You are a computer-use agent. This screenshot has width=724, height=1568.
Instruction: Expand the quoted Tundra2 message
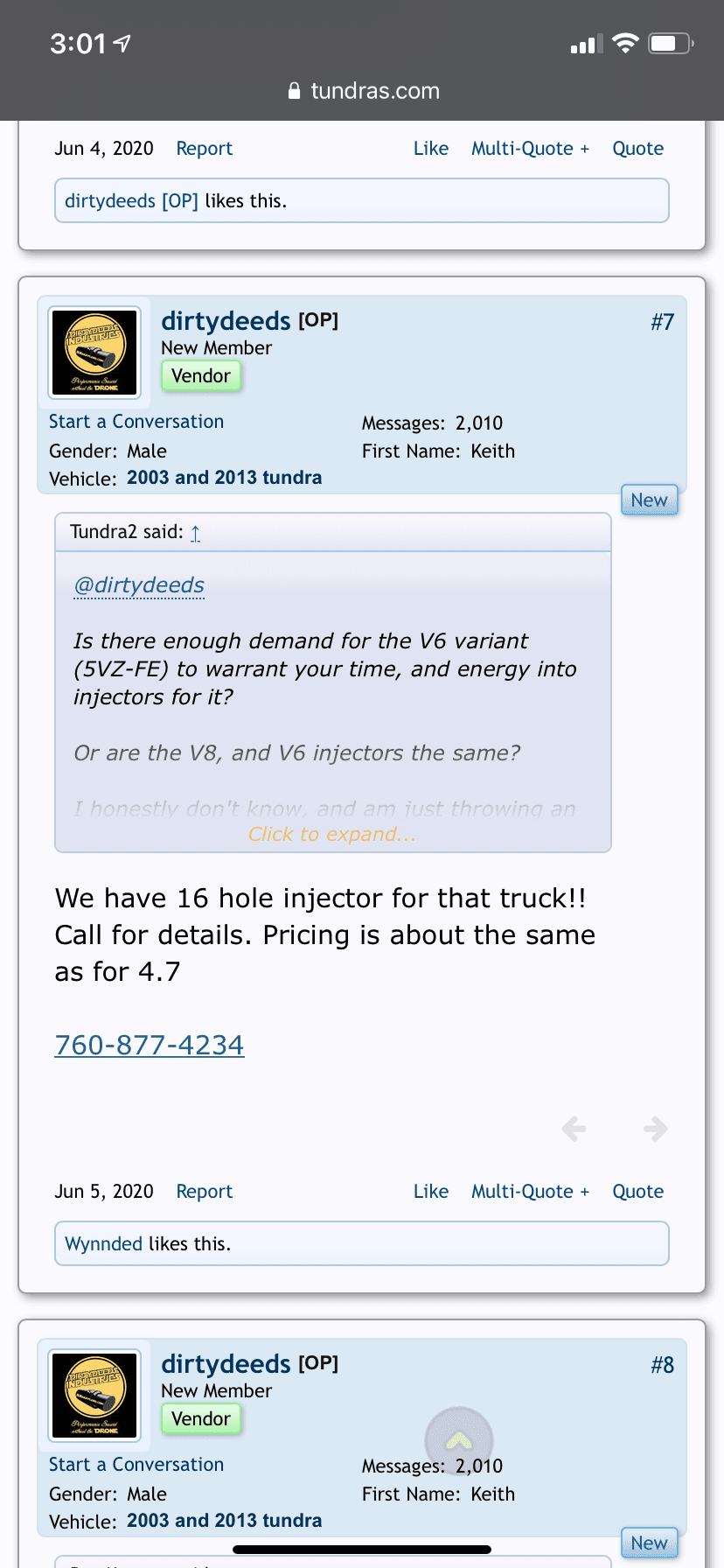tap(332, 834)
